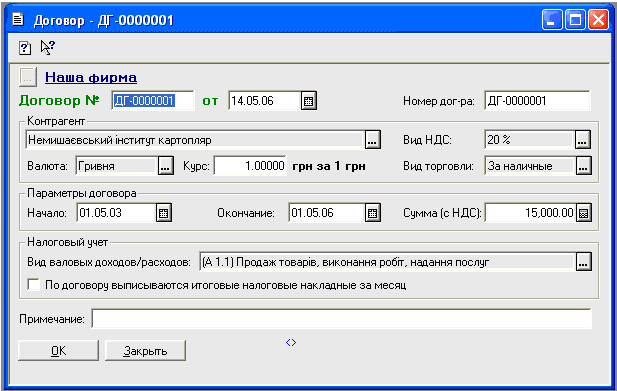Open Контрагент selection ellipsis button
Screen dimensions: 617x391
(x=373, y=140)
